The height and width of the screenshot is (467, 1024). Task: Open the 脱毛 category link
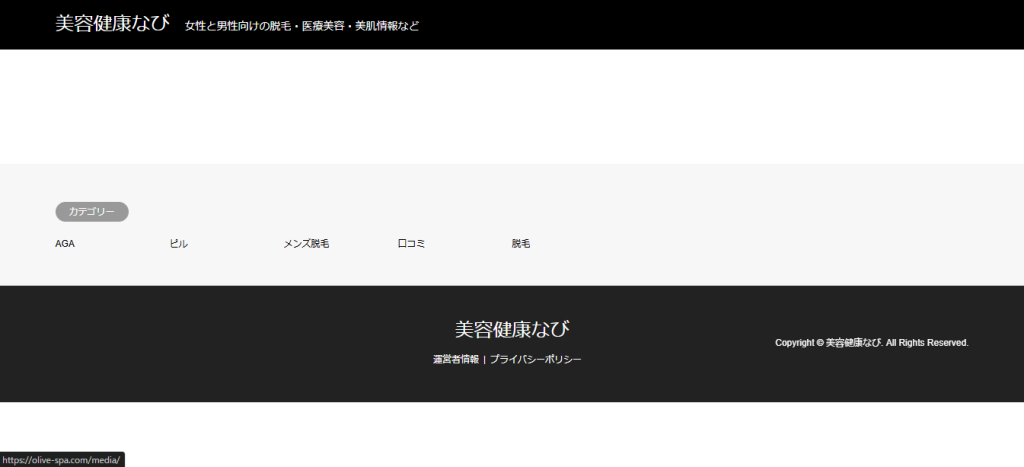[x=521, y=244]
